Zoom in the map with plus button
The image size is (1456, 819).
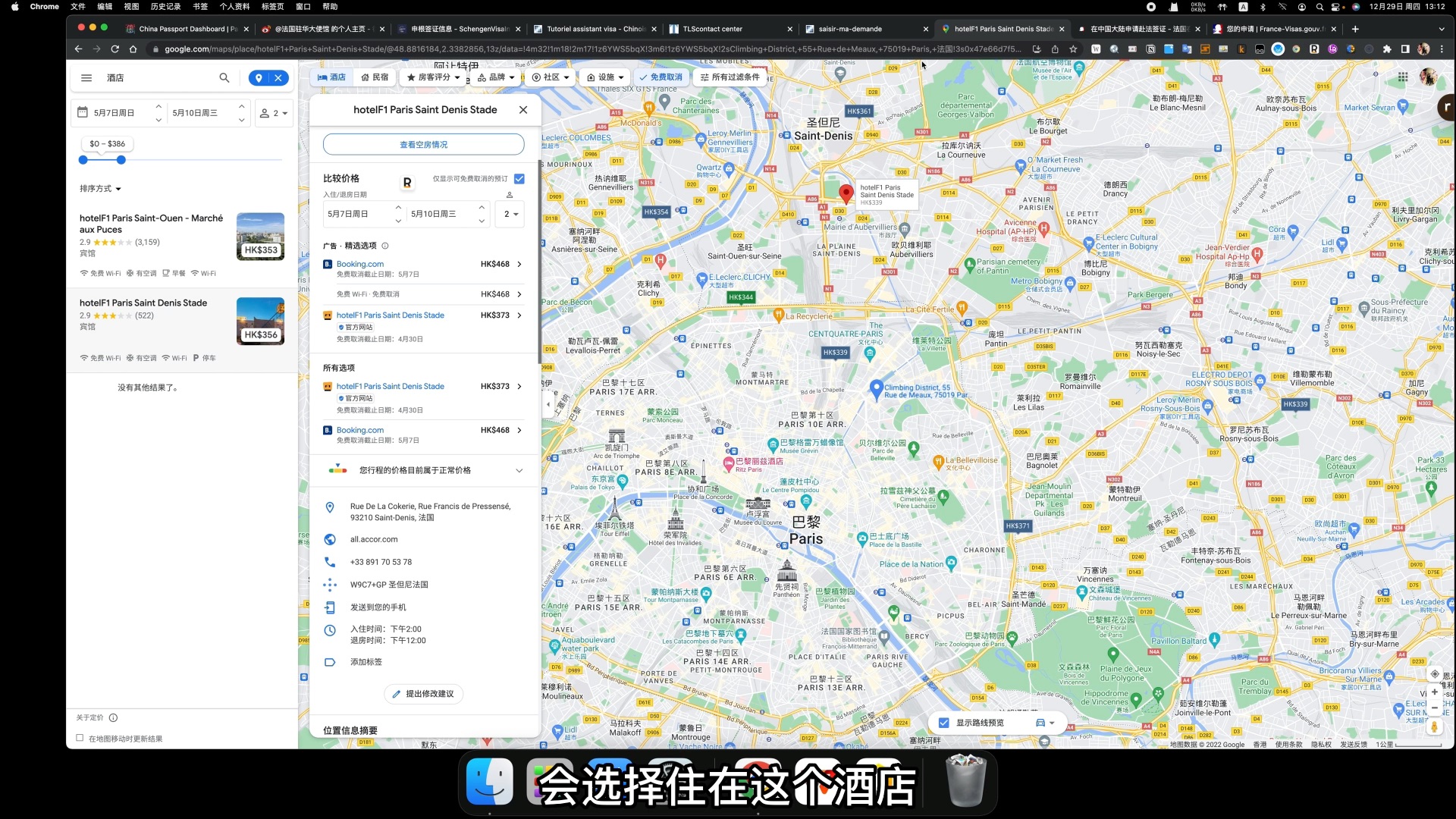tap(1434, 692)
